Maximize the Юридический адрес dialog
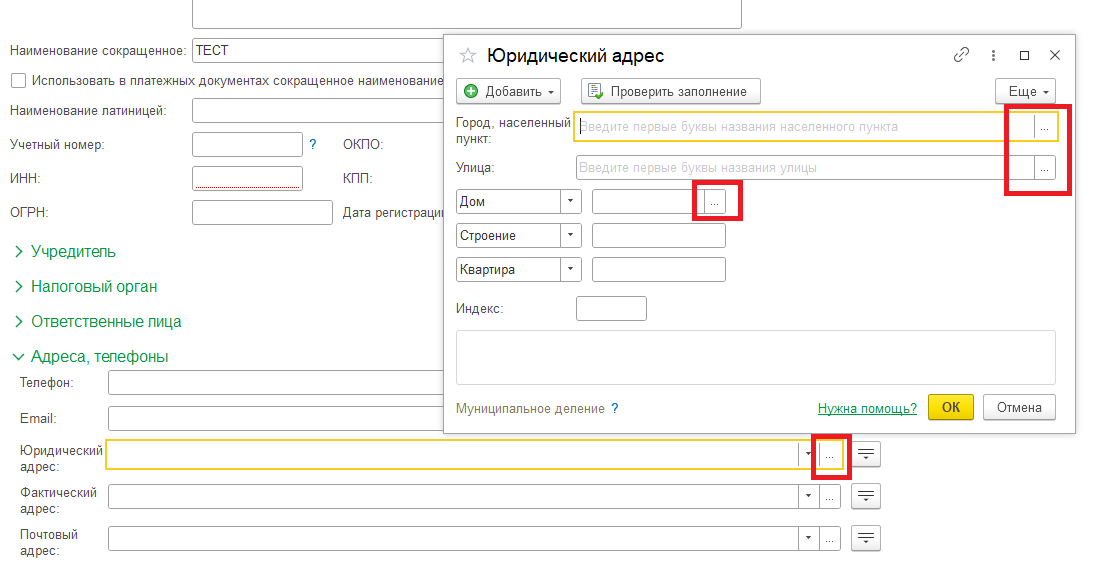Screen dimensions: 1098x572 click(x=1024, y=55)
